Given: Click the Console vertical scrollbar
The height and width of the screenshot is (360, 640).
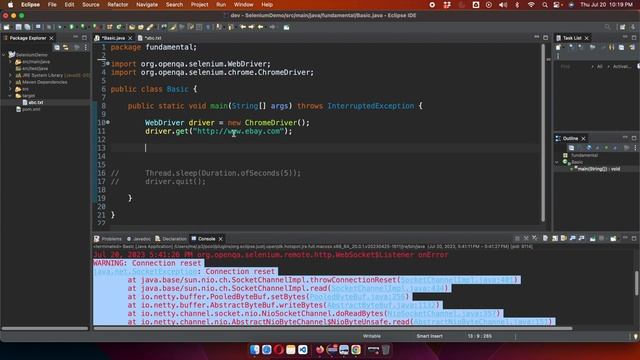Looking at the screenshot, I should tap(636, 283).
